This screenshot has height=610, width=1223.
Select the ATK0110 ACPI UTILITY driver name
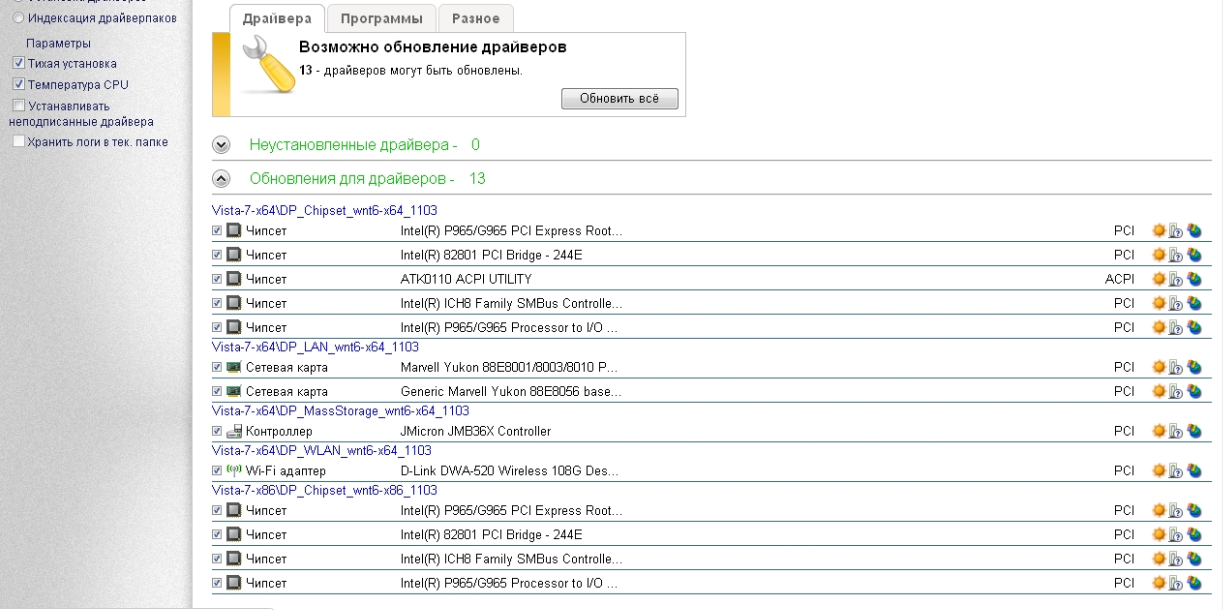466,279
